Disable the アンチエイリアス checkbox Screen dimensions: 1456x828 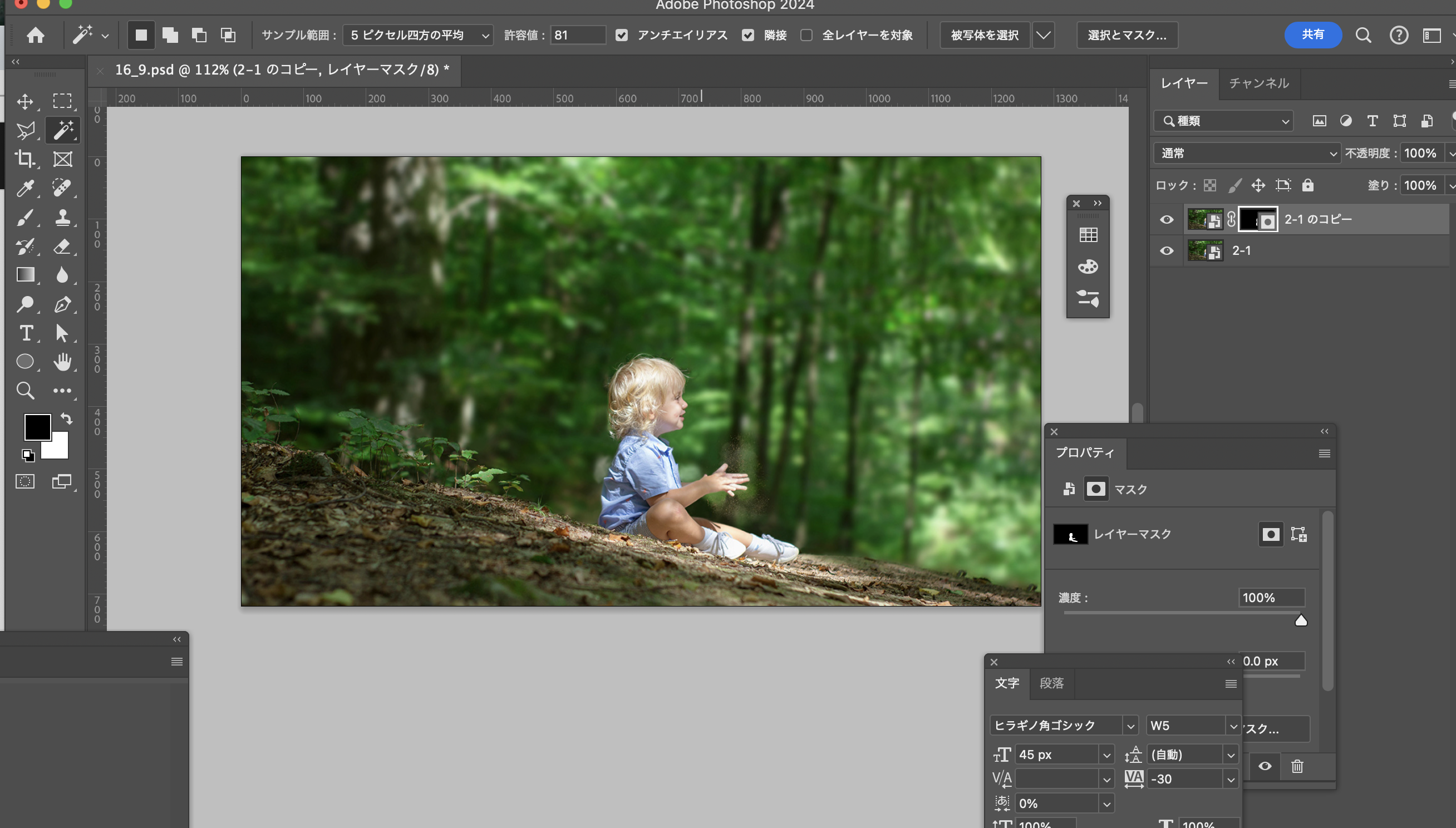click(x=622, y=35)
